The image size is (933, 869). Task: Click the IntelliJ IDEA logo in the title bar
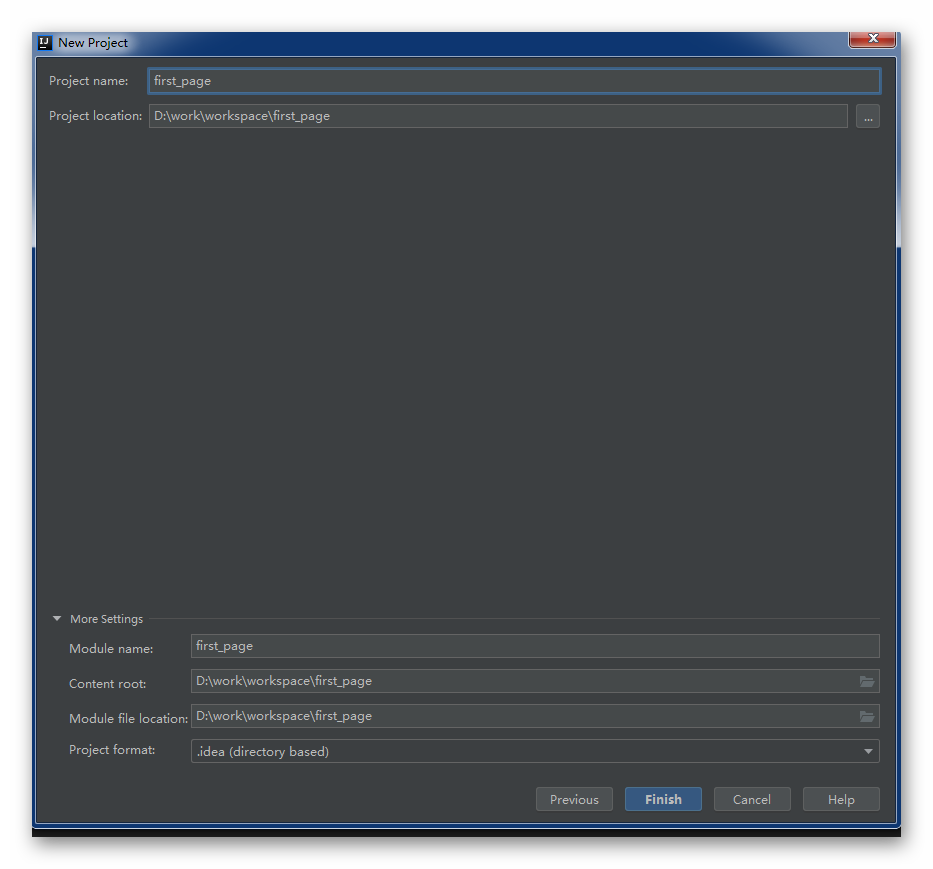tap(43, 42)
